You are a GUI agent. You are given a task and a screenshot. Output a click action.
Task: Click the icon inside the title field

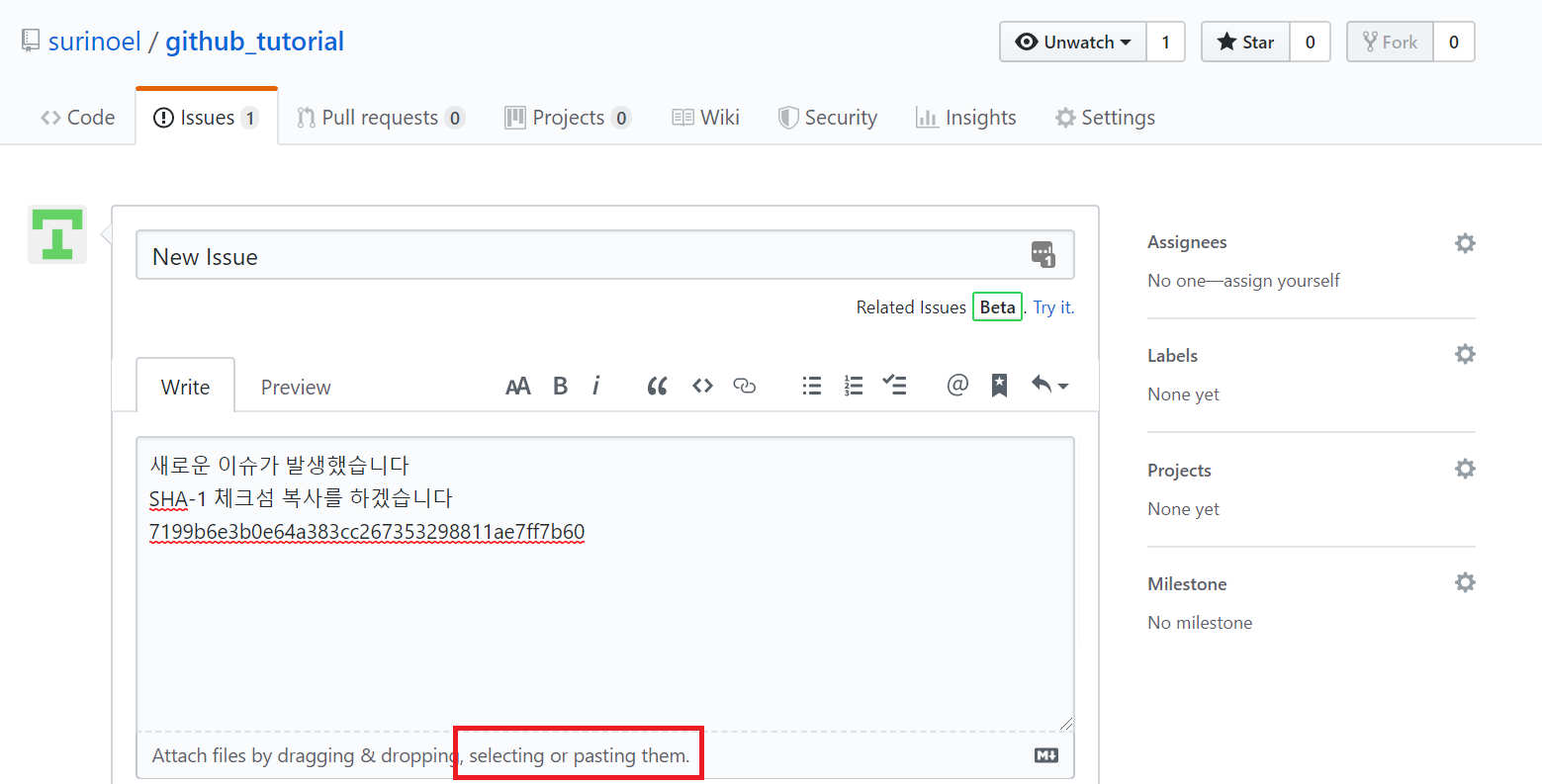1043,254
